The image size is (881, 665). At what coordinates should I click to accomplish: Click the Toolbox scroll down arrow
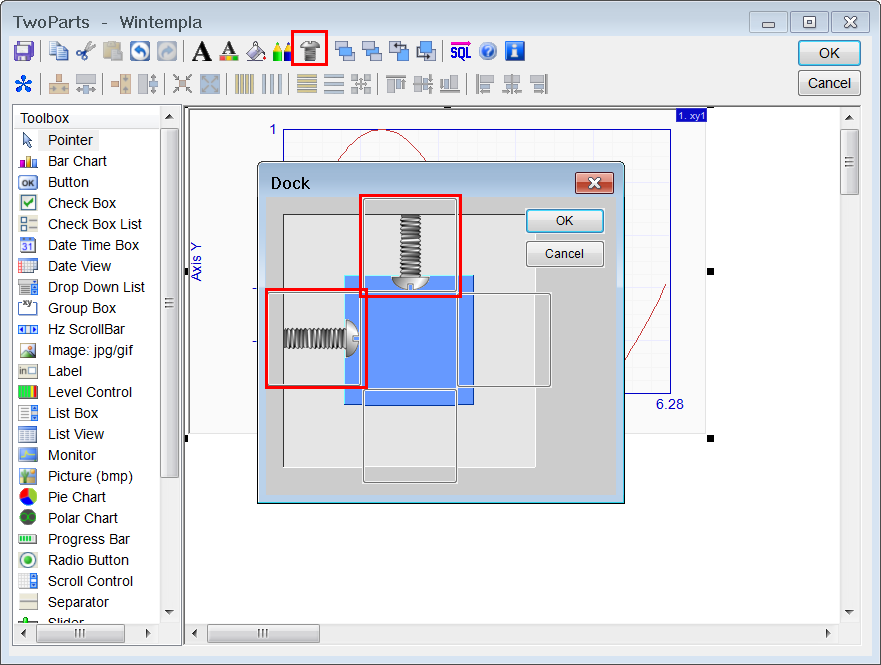pos(169,612)
